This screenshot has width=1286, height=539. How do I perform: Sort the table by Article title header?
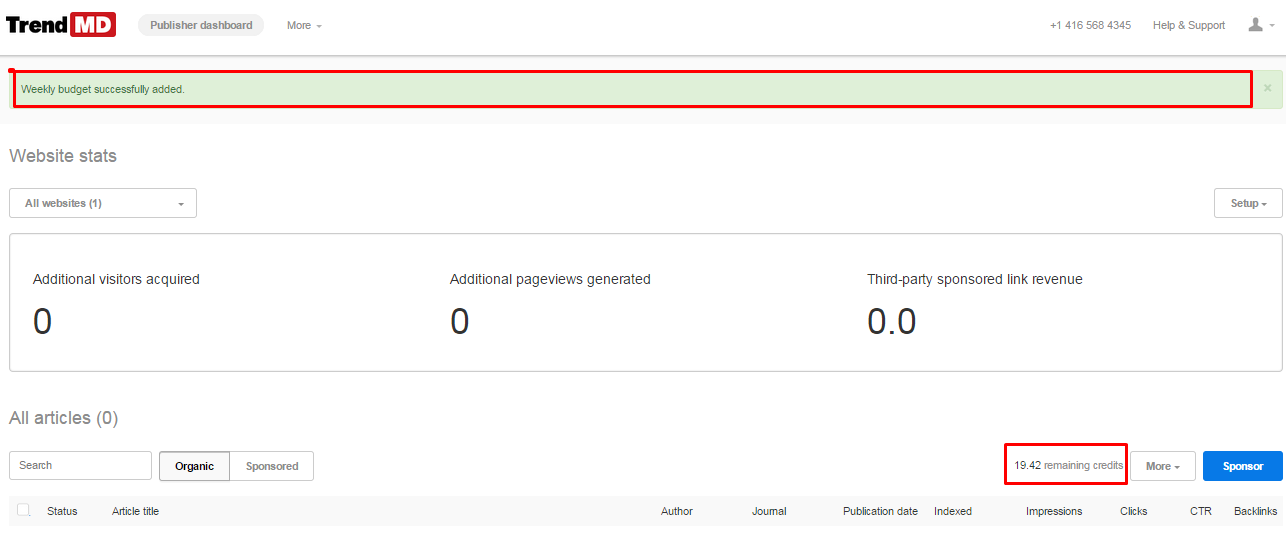[x=135, y=511]
